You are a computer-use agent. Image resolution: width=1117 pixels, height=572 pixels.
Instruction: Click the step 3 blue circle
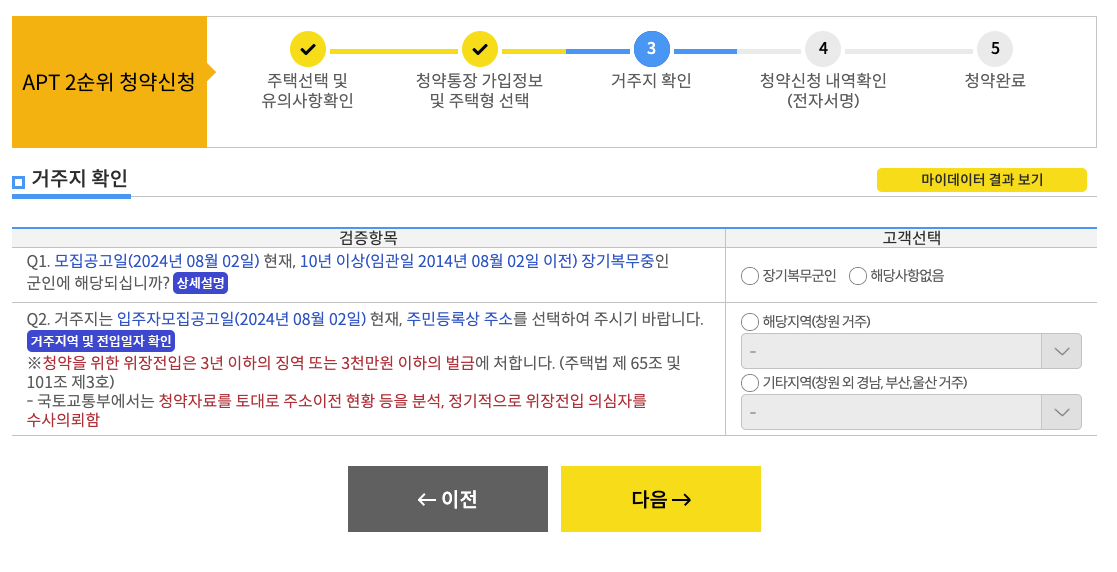click(651, 49)
